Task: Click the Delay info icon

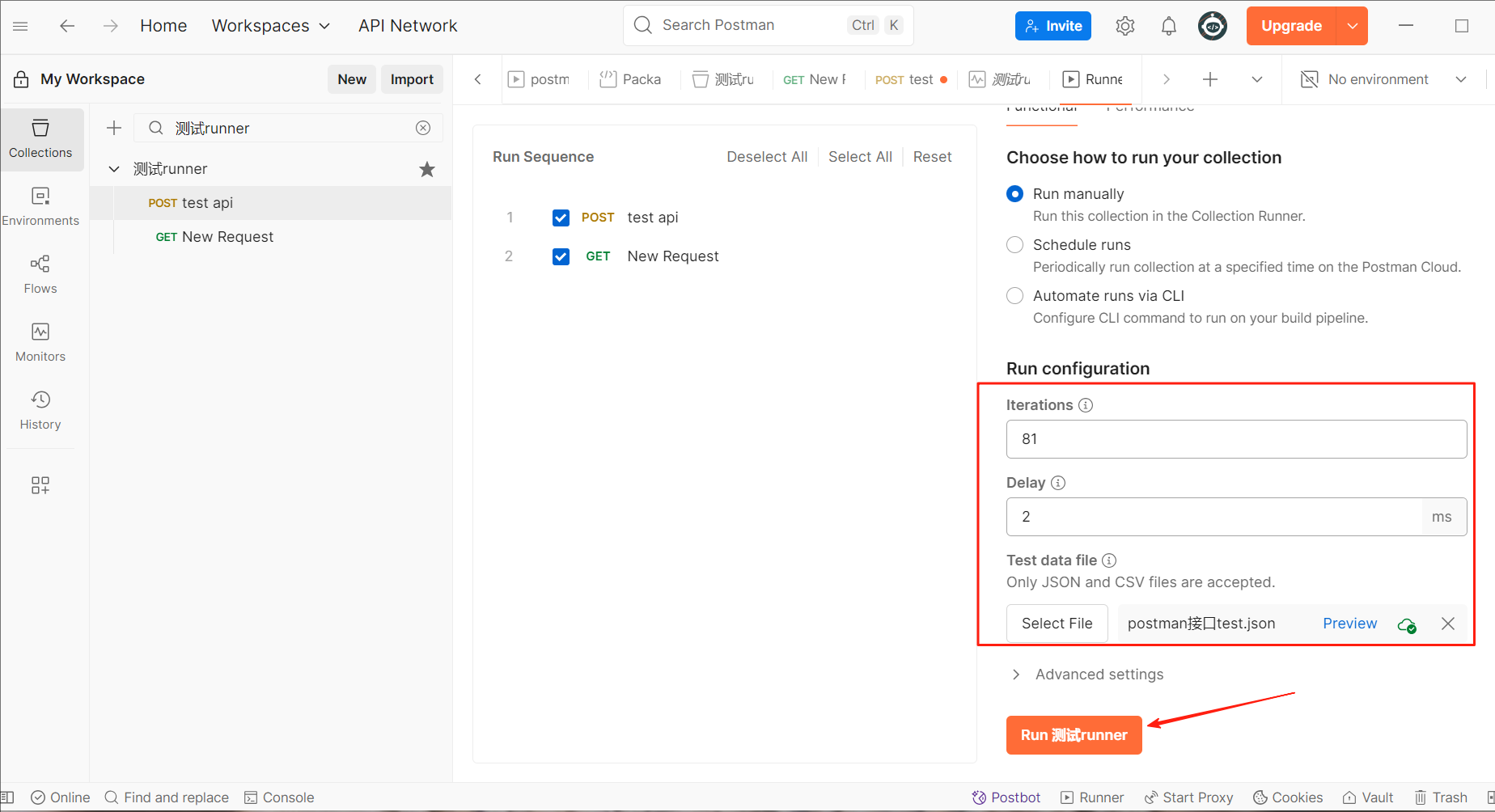Action: click(1058, 483)
